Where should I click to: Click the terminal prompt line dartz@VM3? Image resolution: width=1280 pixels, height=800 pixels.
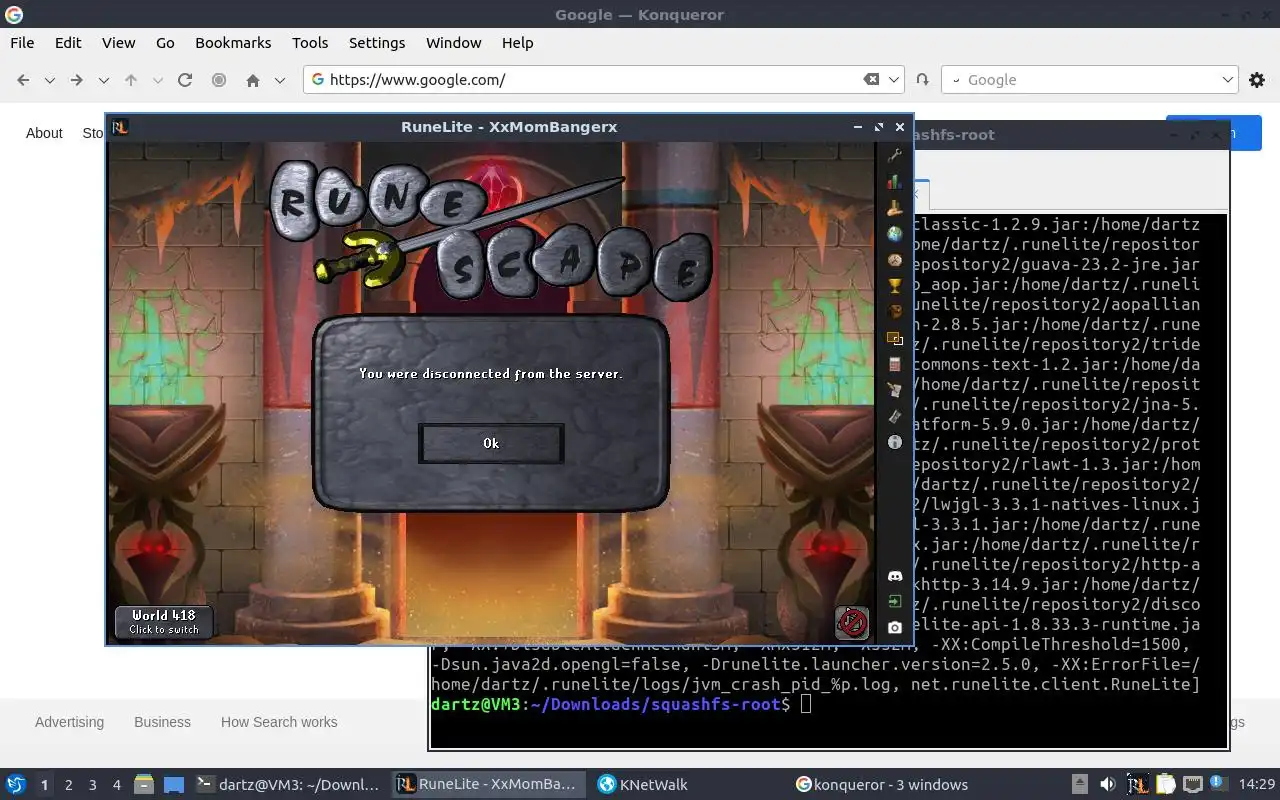pos(610,704)
